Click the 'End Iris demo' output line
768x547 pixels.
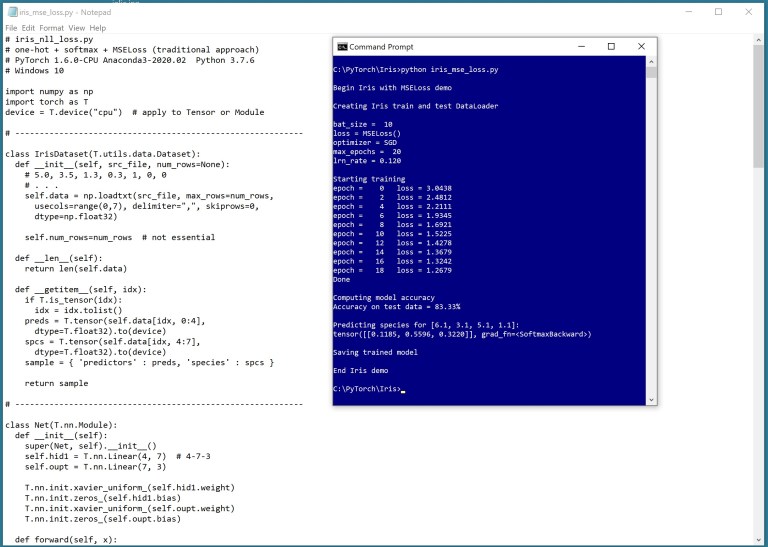click(x=360, y=370)
